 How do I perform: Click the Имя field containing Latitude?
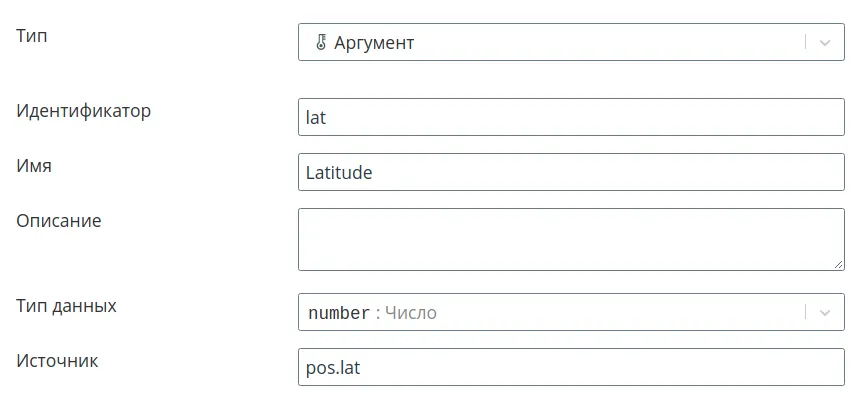pyautogui.click(x=571, y=172)
